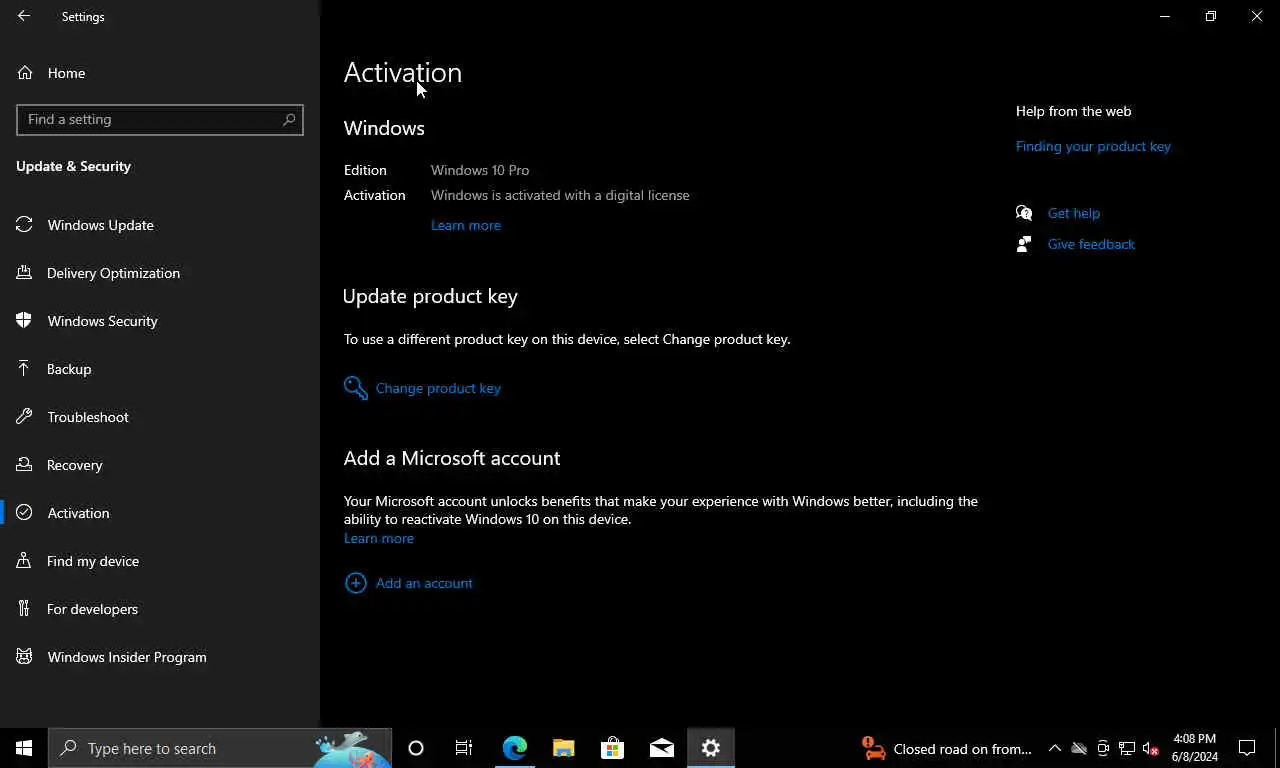Open Task View from the taskbar
The width and height of the screenshot is (1280, 768).
pyautogui.click(x=464, y=748)
